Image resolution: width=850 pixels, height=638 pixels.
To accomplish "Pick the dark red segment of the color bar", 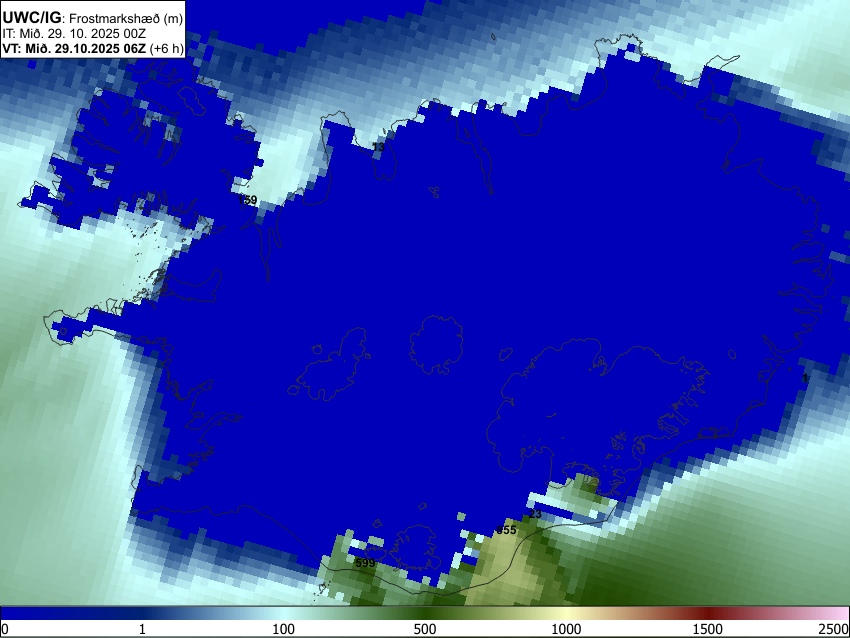I will tap(708, 613).
